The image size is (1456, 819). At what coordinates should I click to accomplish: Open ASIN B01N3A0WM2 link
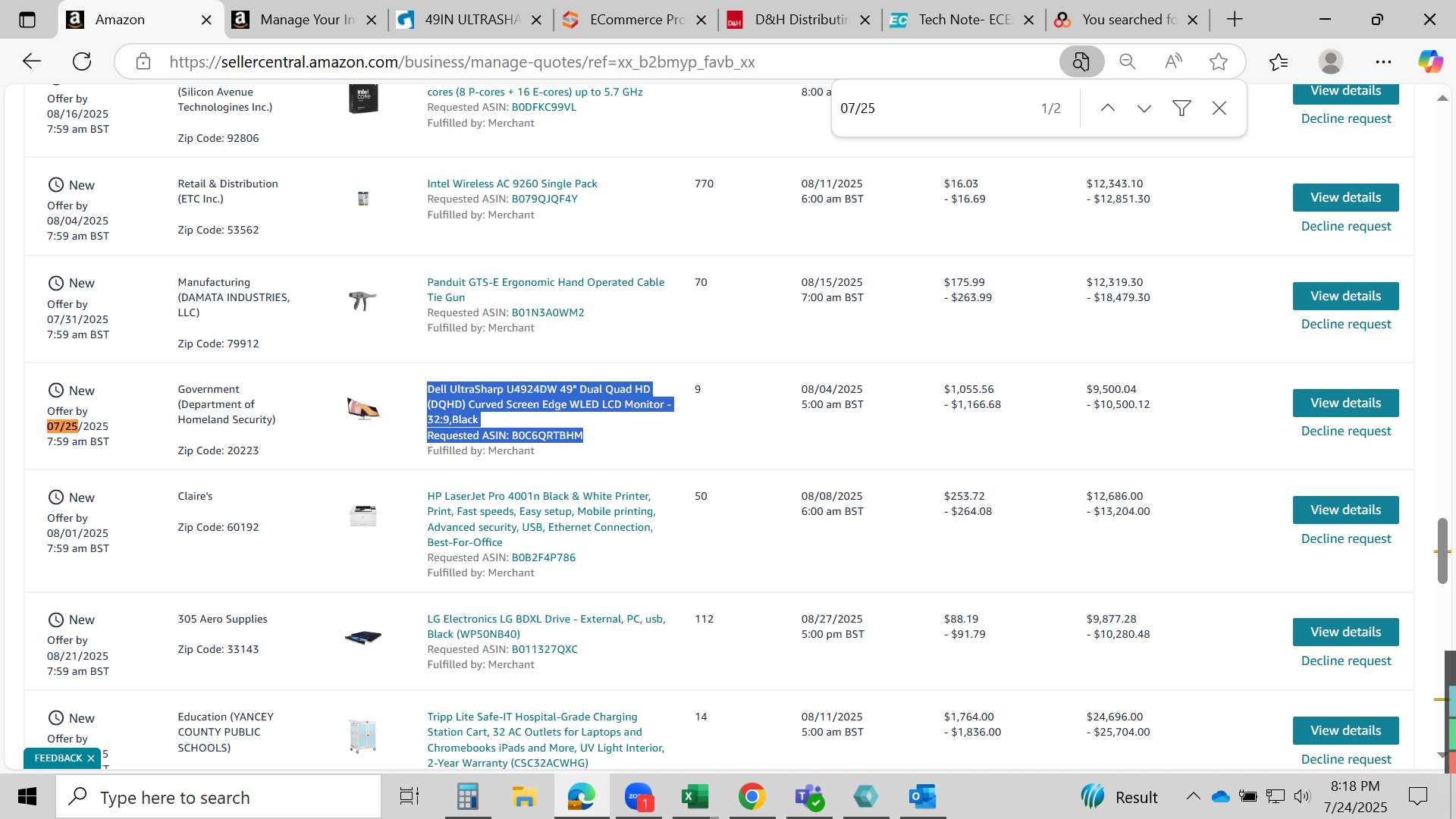[x=548, y=312]
